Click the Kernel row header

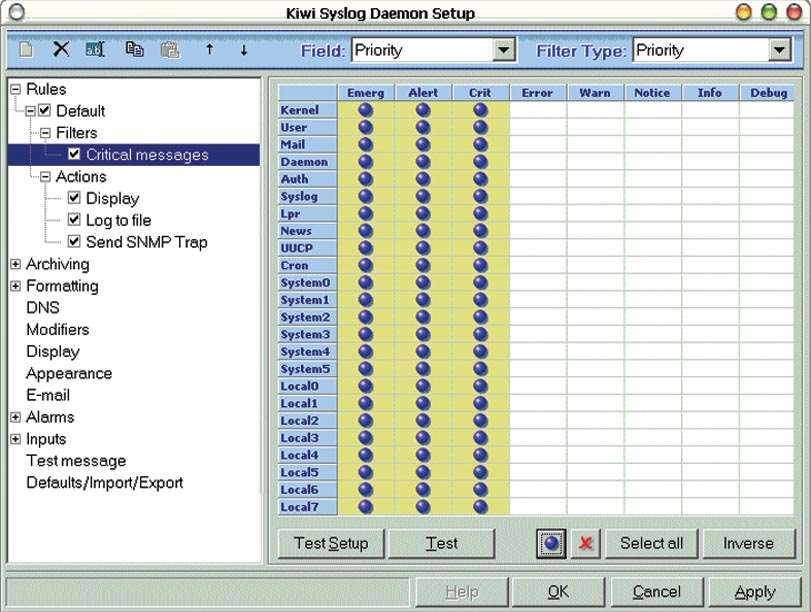pos(307,110)
